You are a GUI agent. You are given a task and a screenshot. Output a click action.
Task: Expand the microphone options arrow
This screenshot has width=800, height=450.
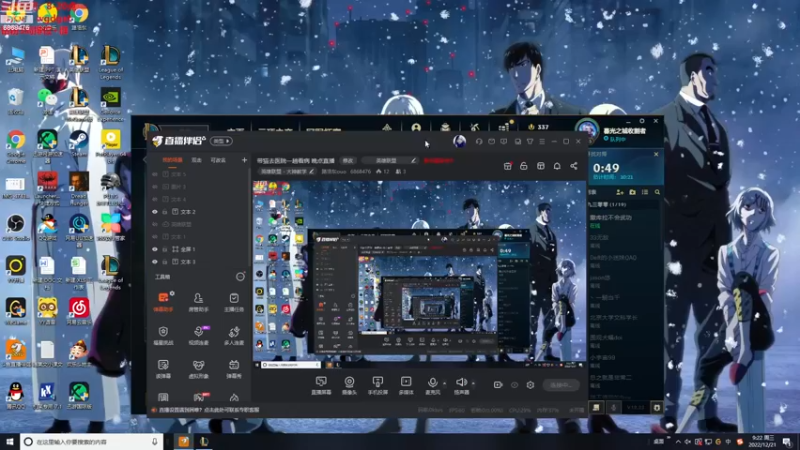pos(444,383)
